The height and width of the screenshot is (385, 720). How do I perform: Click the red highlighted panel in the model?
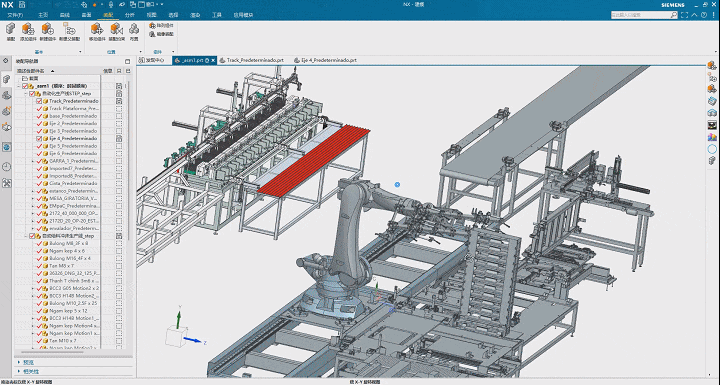pos(314,159)
